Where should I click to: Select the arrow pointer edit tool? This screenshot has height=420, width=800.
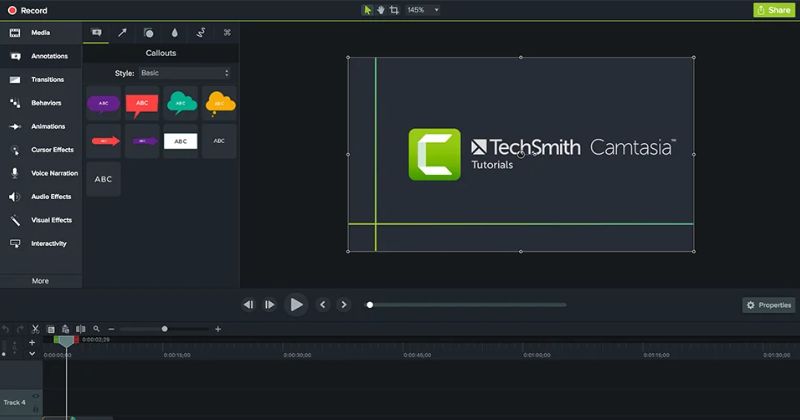367,10
